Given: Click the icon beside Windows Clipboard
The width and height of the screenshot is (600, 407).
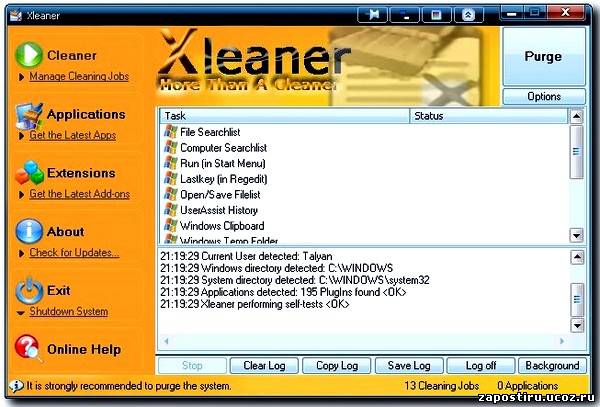Looking at the screenshot, I should [171, 226].
